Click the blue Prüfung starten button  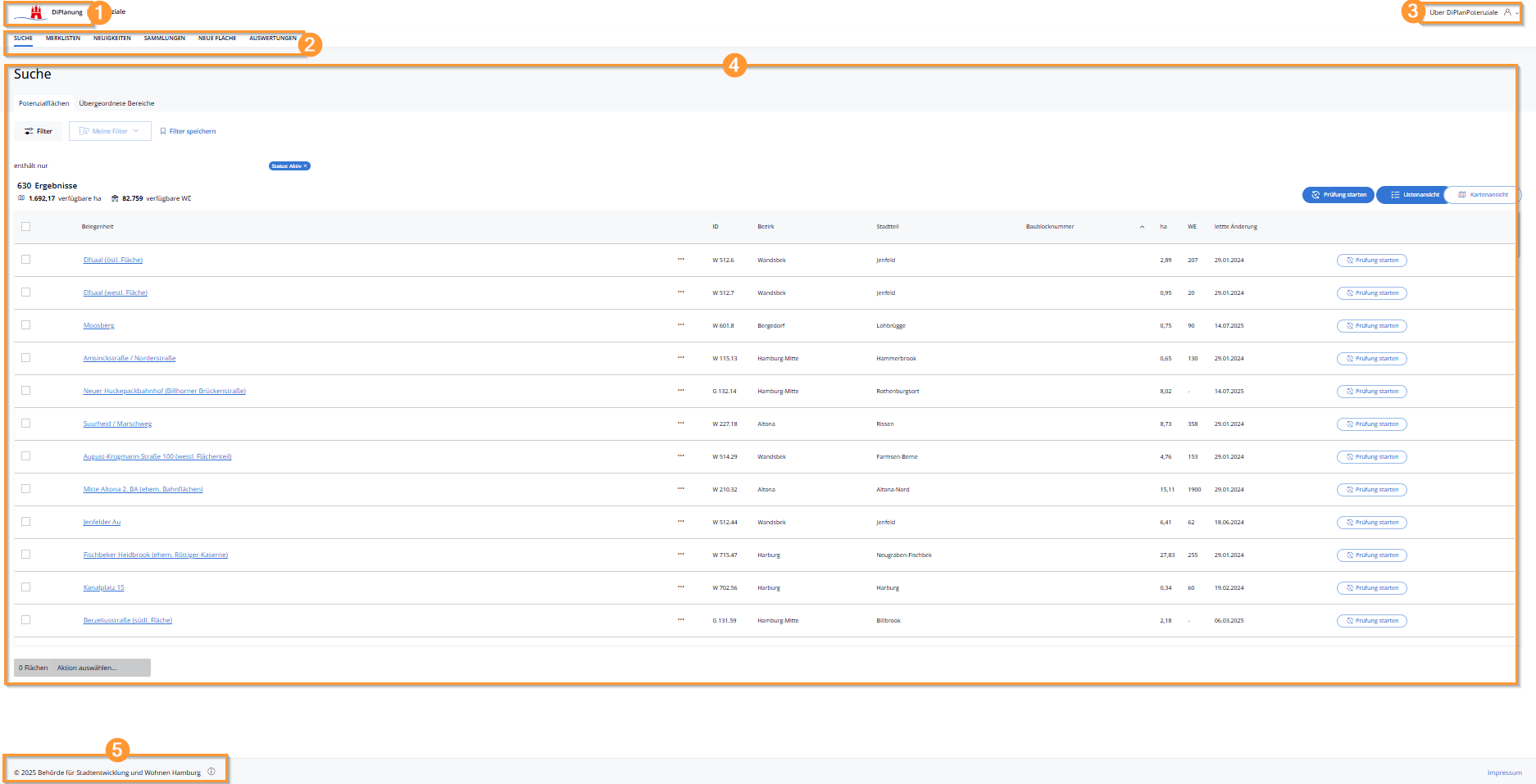(1338, 195)
